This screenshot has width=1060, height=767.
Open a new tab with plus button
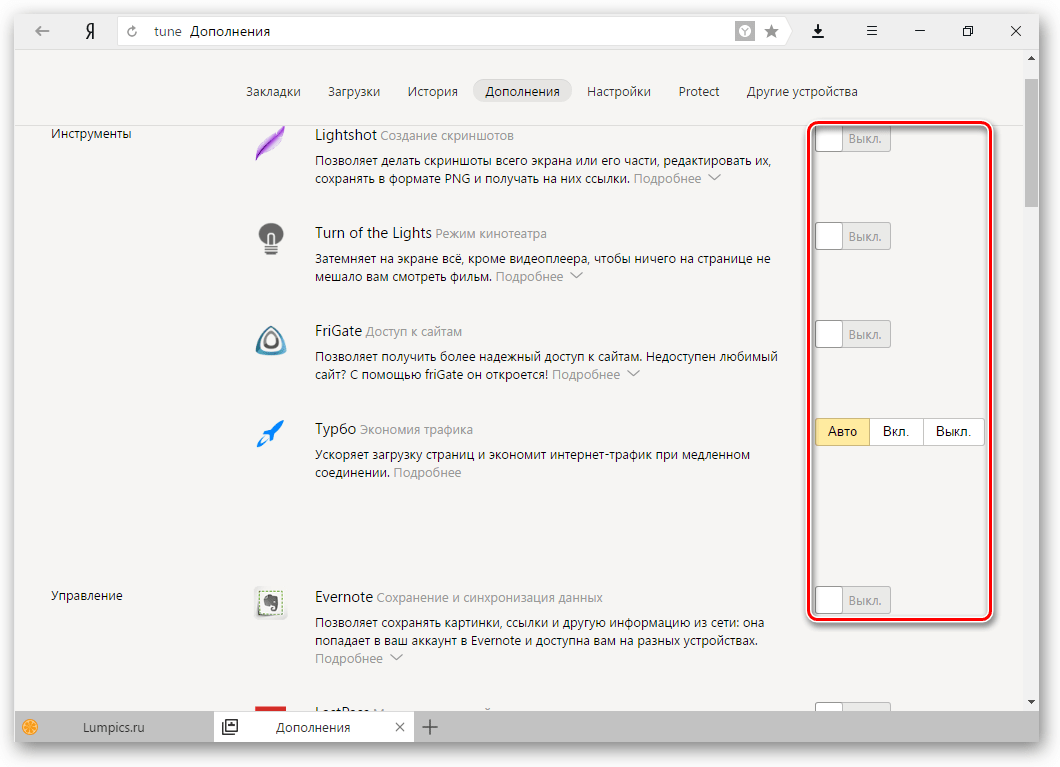430,727
